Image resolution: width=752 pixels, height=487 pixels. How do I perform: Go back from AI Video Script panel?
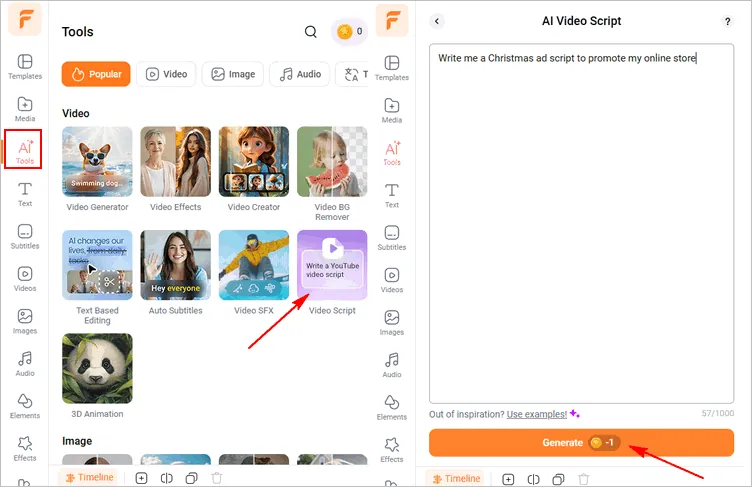[x=437, y=21]
